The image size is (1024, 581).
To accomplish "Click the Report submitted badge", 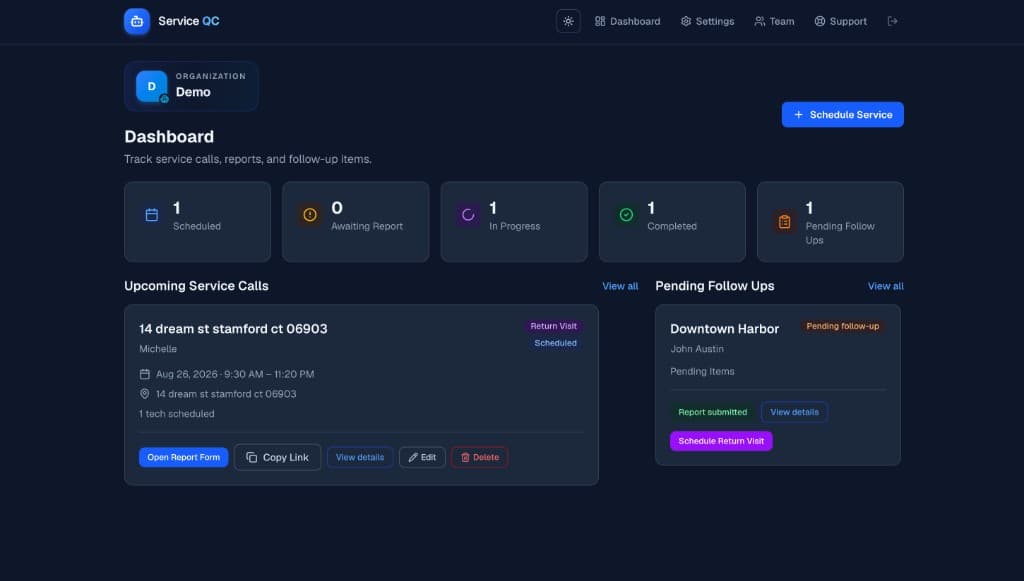I will tap(712, 412).
